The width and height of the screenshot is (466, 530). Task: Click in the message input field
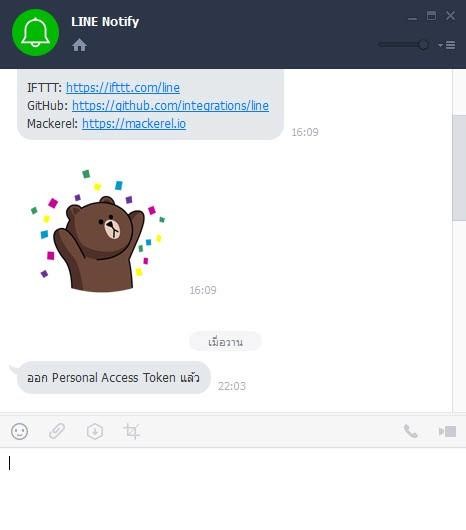(x=233, y=489)
